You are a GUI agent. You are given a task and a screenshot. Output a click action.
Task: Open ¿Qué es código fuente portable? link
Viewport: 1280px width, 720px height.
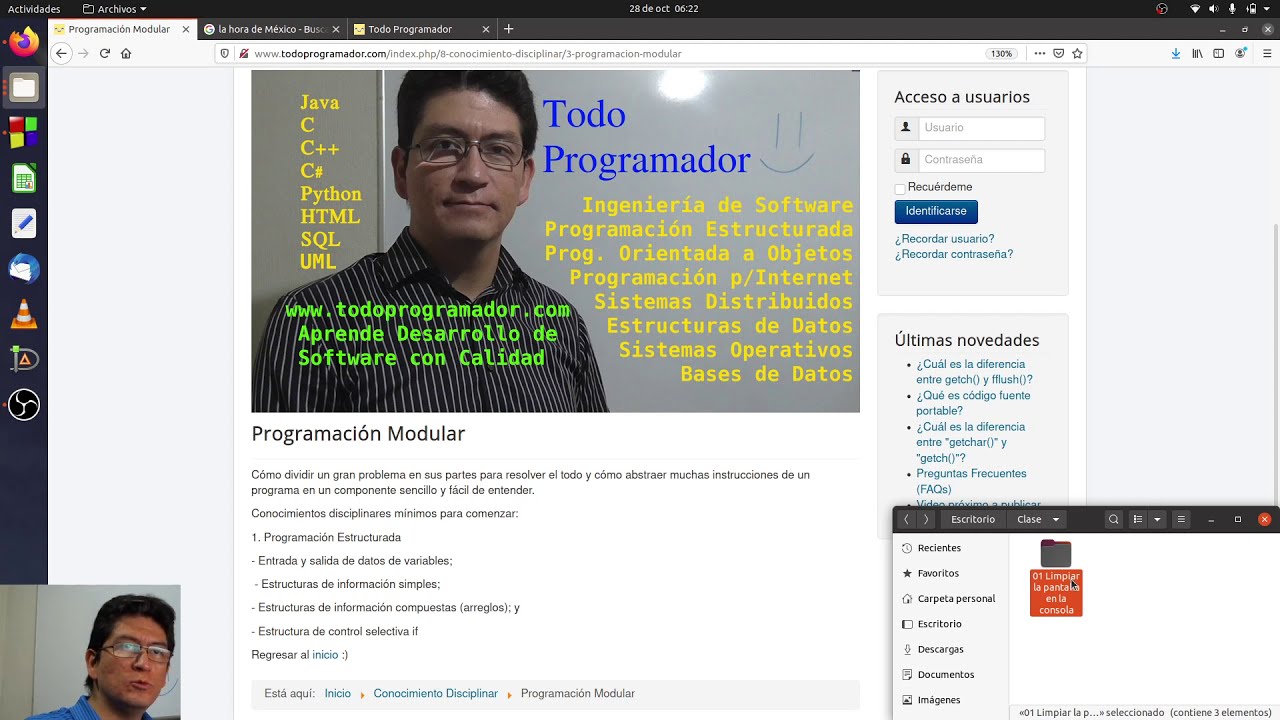click(973, 403)
